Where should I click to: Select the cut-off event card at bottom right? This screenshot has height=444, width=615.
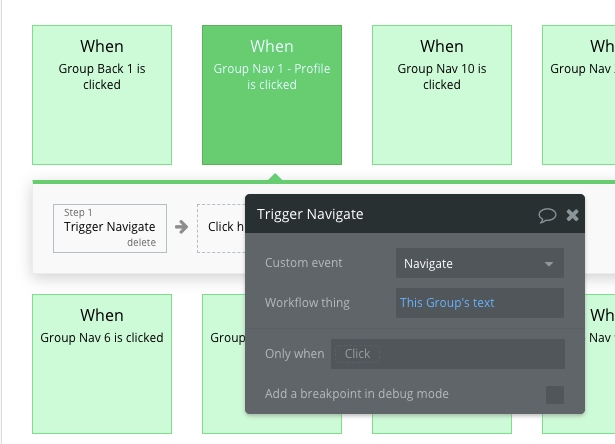600,364
